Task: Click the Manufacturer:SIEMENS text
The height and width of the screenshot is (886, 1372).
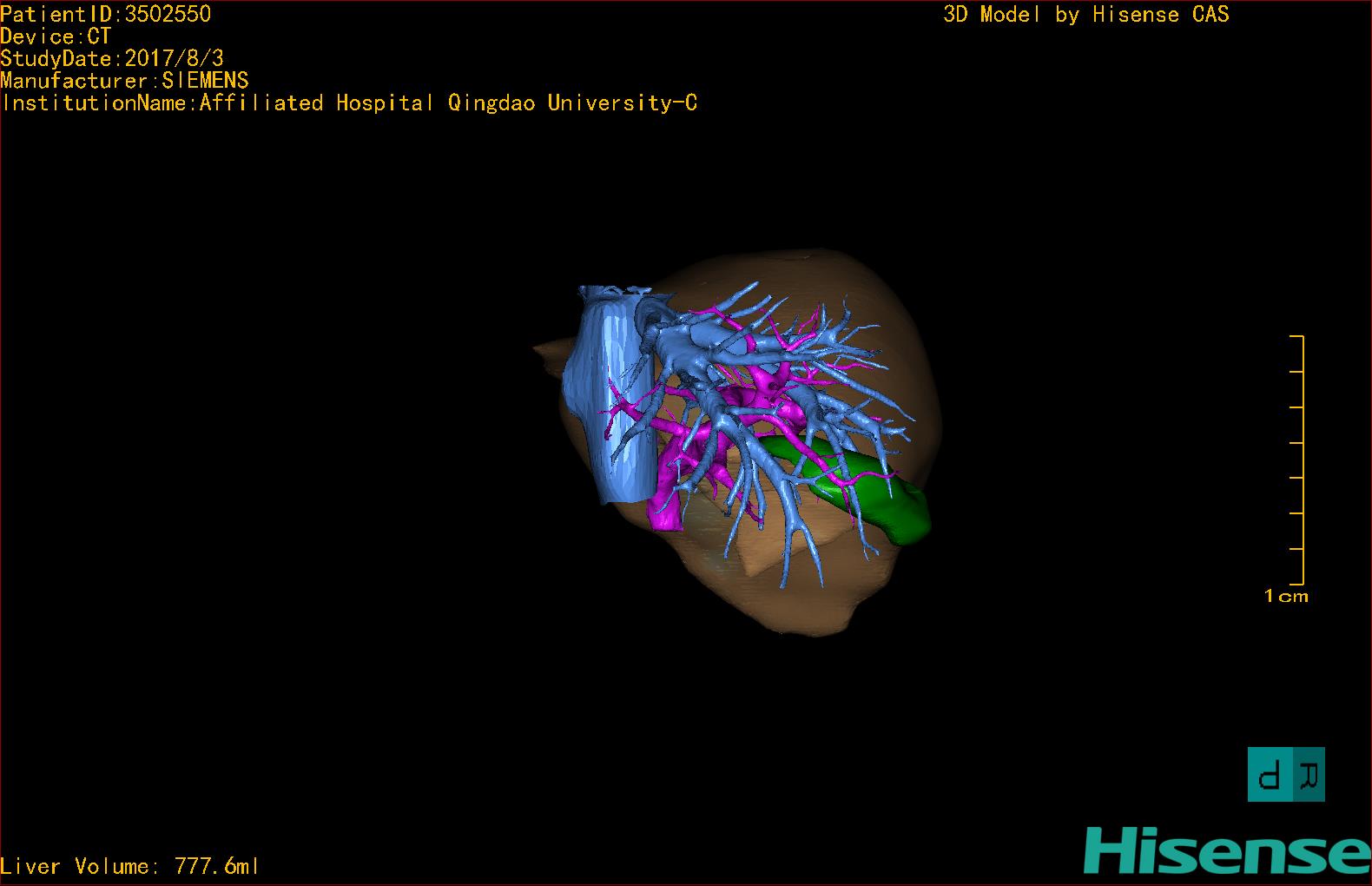Action: tap(124, 81)
